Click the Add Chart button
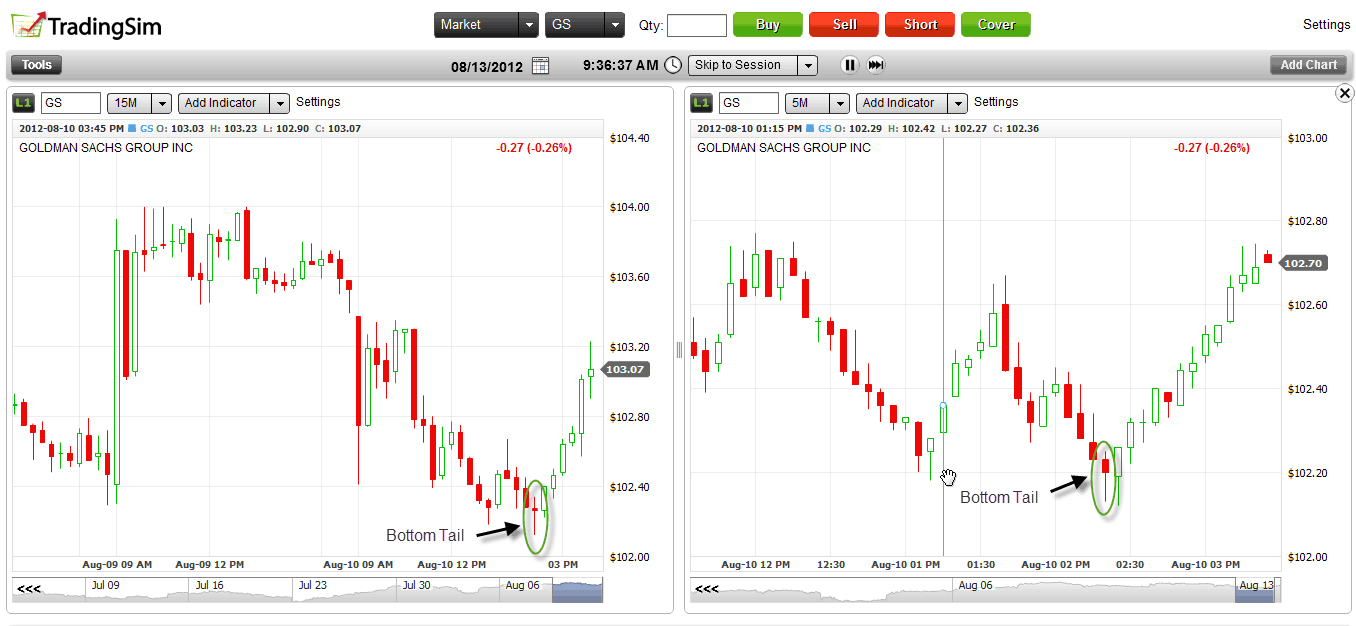Screen dimensions: 1356x626 pyautogui.click(x=1308, y=65)
